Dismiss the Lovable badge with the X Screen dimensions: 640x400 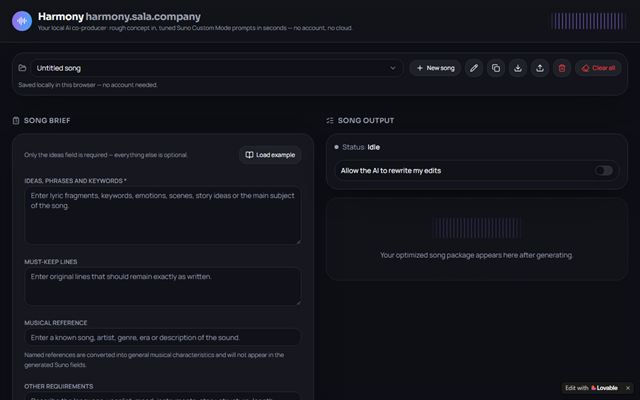[x=628, y=388]
